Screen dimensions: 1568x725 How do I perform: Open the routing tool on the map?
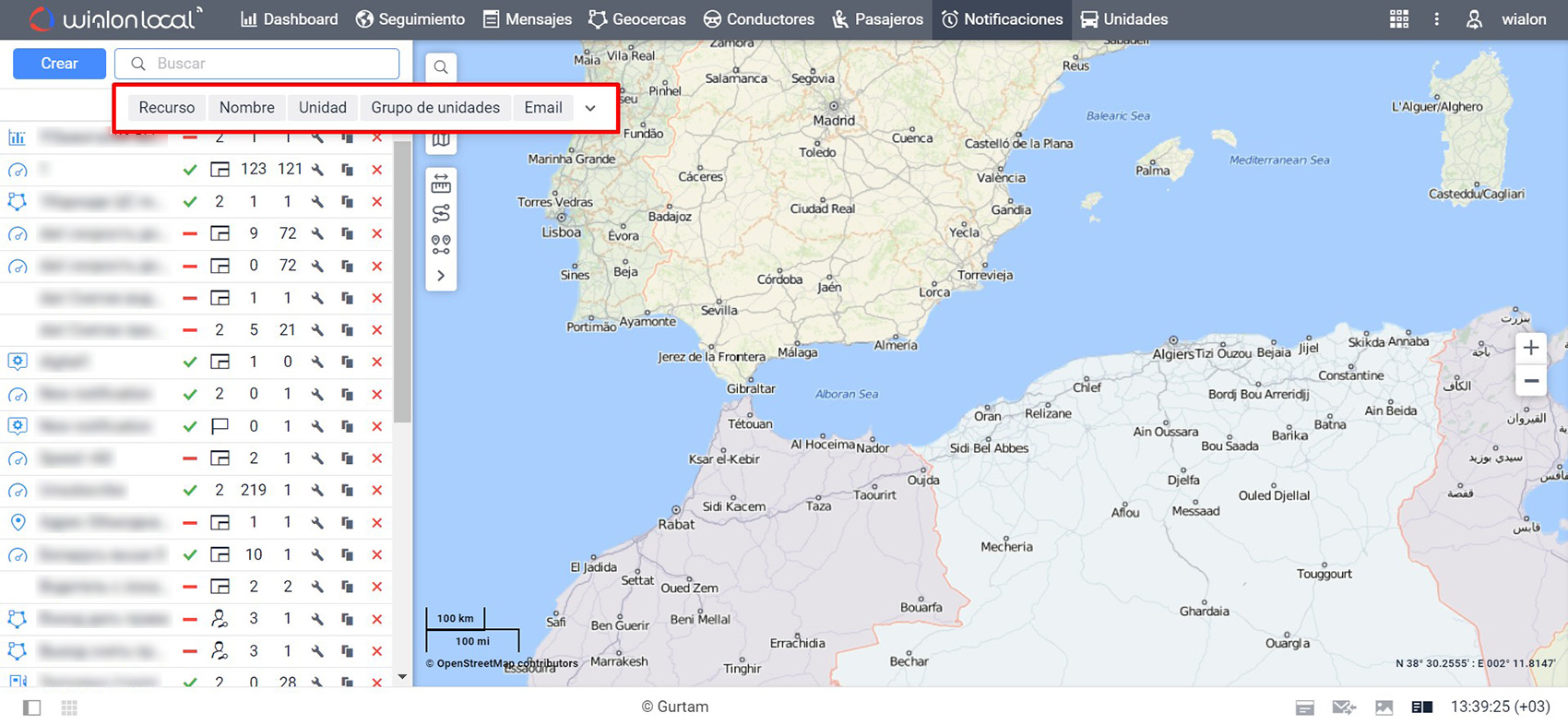pos(441,214)
